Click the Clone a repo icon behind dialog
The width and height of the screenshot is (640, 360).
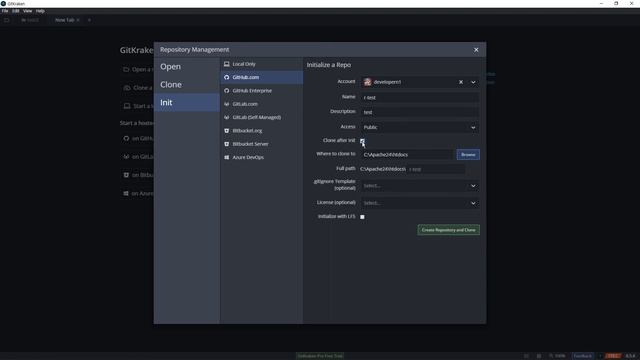(127, 88)
